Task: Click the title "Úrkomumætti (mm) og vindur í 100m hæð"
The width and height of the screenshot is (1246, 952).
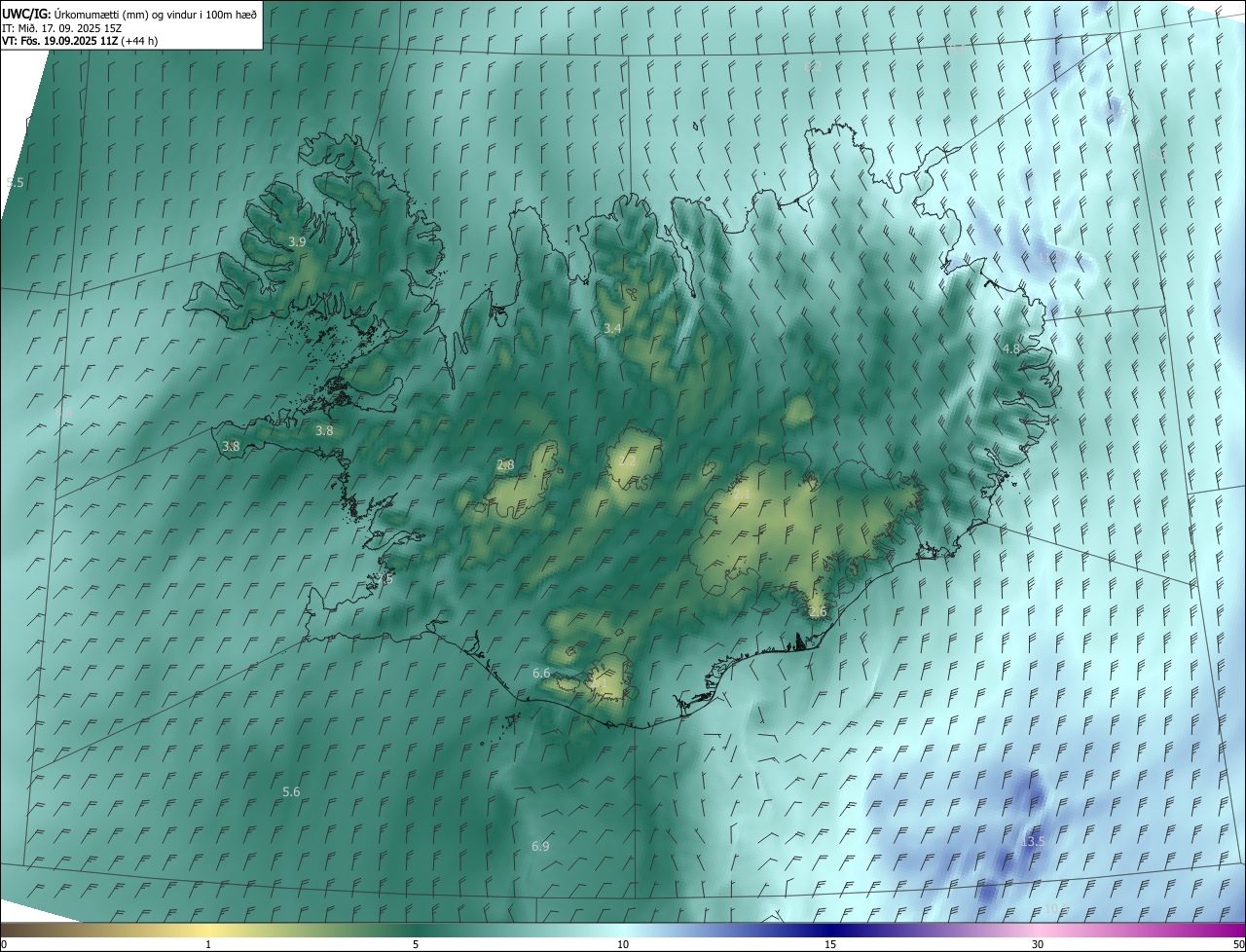Action: [x=156, y=14]
